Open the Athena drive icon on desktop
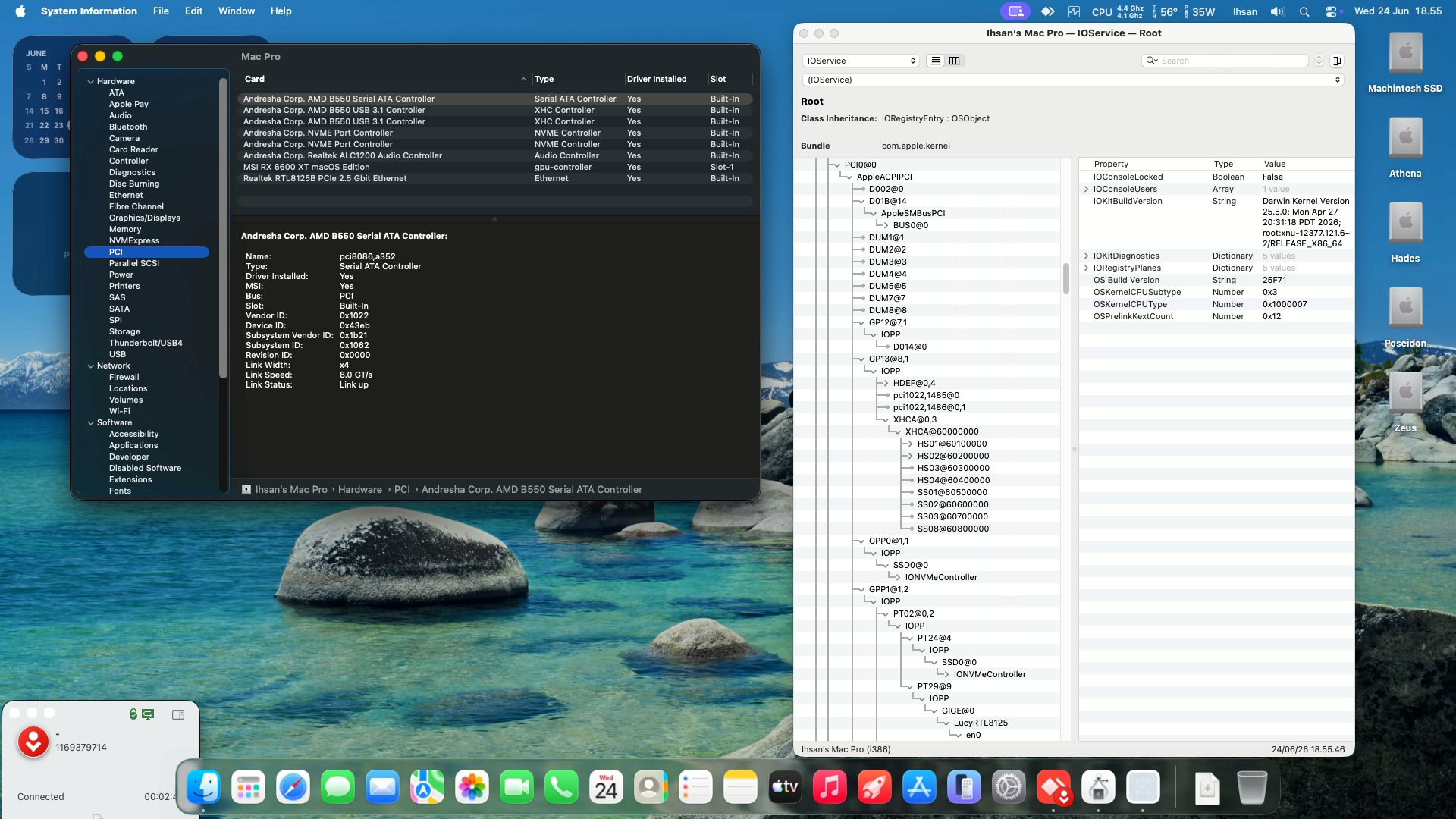The width and height of the screenshot is (1456, 819). pyautogui.click(x=1405, y=139)
